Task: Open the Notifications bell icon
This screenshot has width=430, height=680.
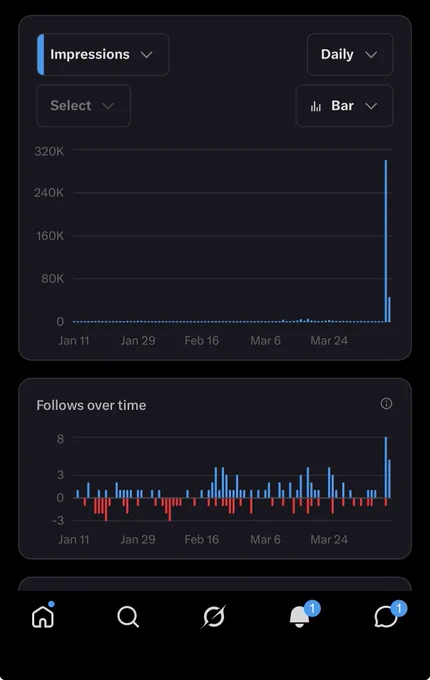Action: click(x=299, y=617)
